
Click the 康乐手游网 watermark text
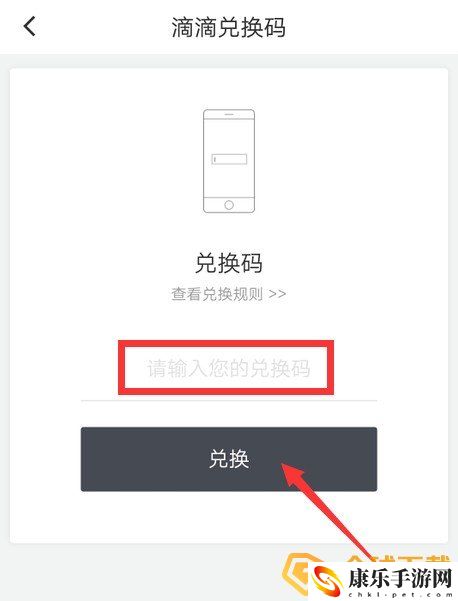click(x=400, y=578)
